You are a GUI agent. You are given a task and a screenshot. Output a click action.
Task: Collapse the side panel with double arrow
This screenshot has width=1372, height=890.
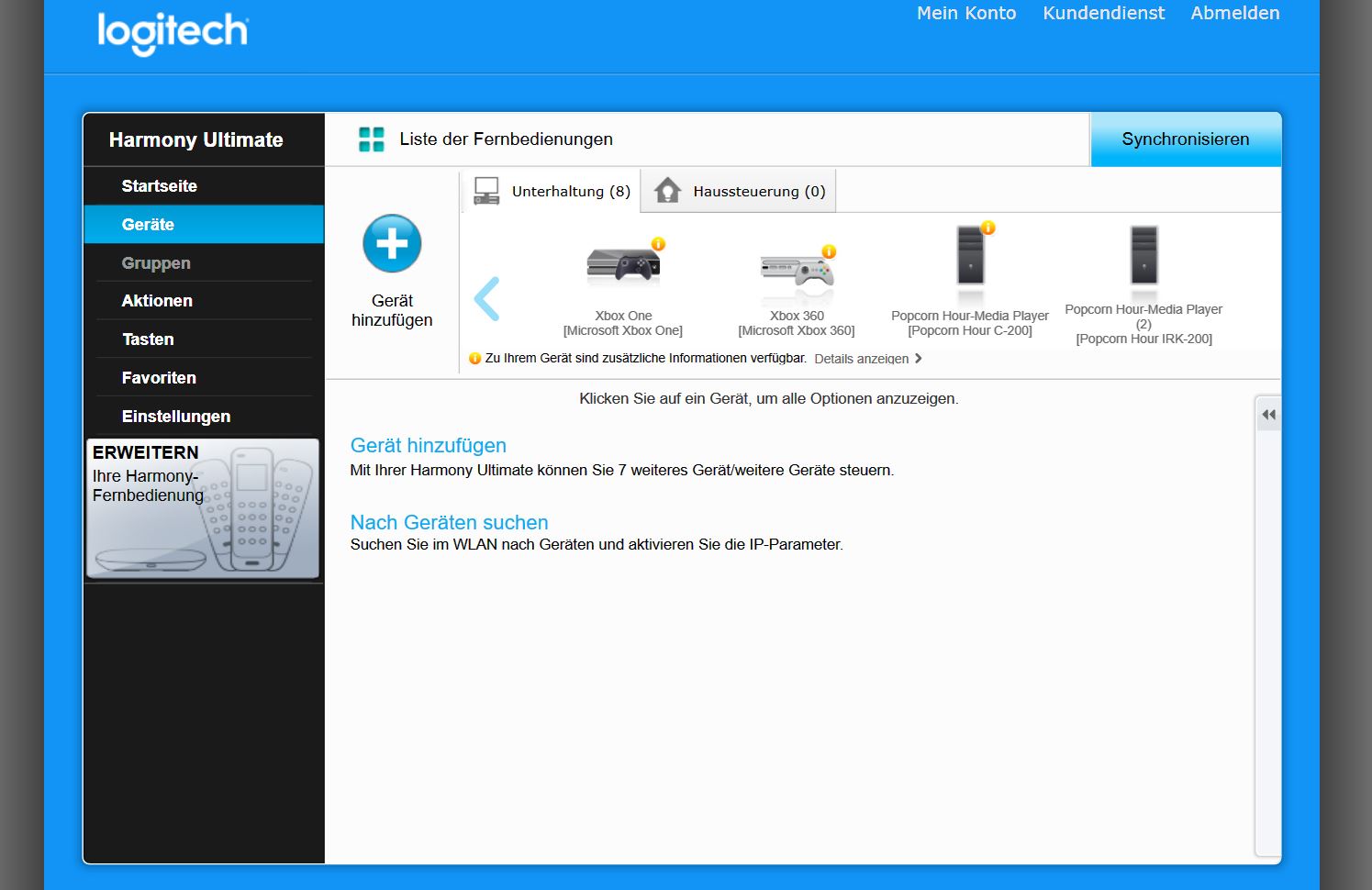1268,415
